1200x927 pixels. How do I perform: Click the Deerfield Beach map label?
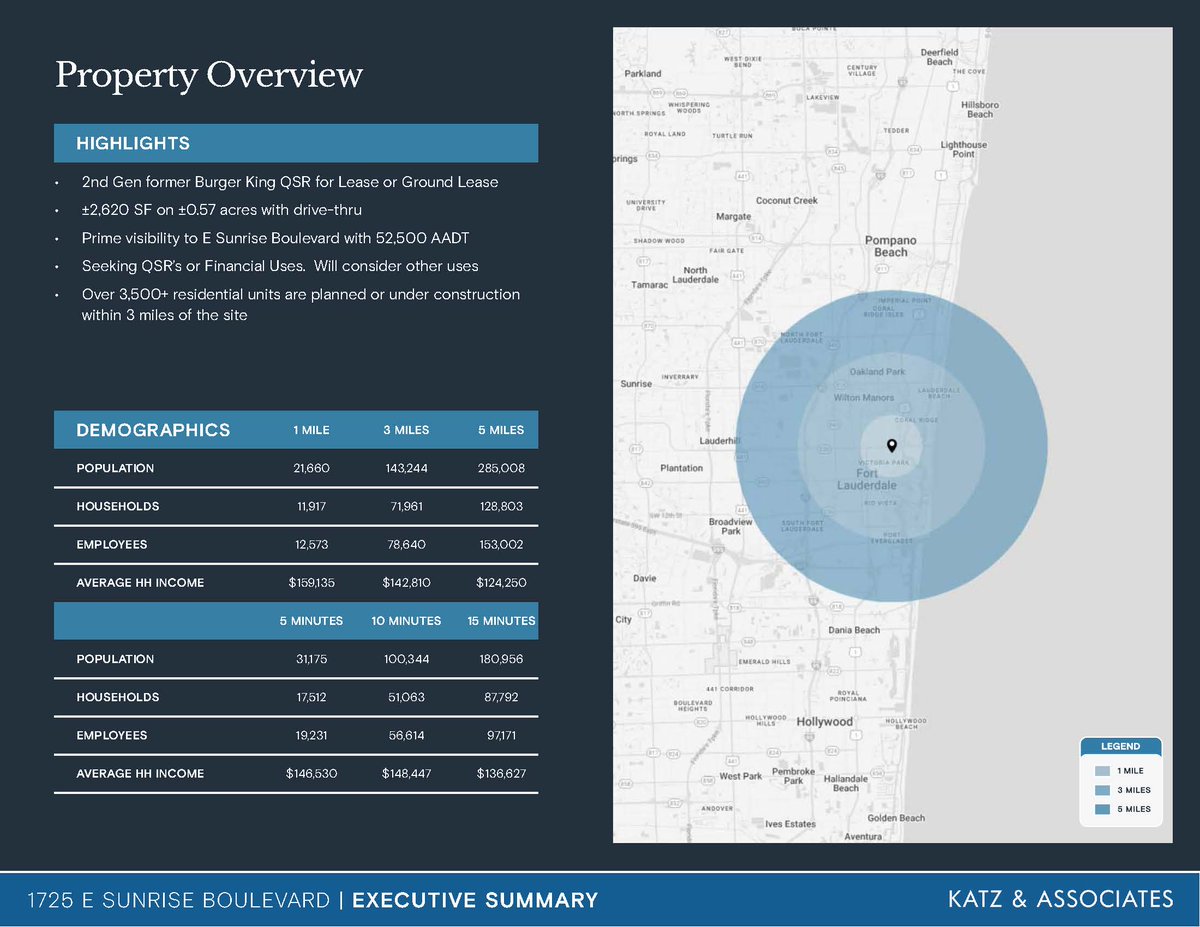939,57
